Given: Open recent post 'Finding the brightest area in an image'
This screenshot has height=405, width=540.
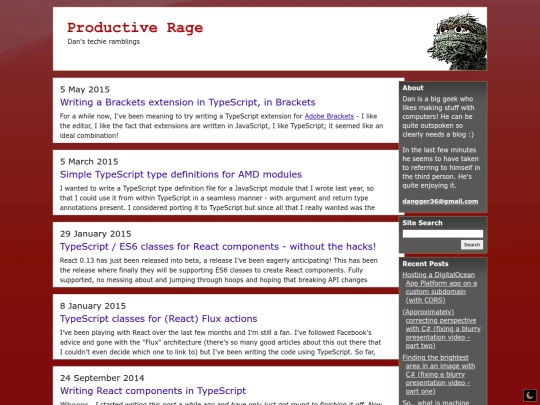Looking at the screenshot, I should [439, 374].
